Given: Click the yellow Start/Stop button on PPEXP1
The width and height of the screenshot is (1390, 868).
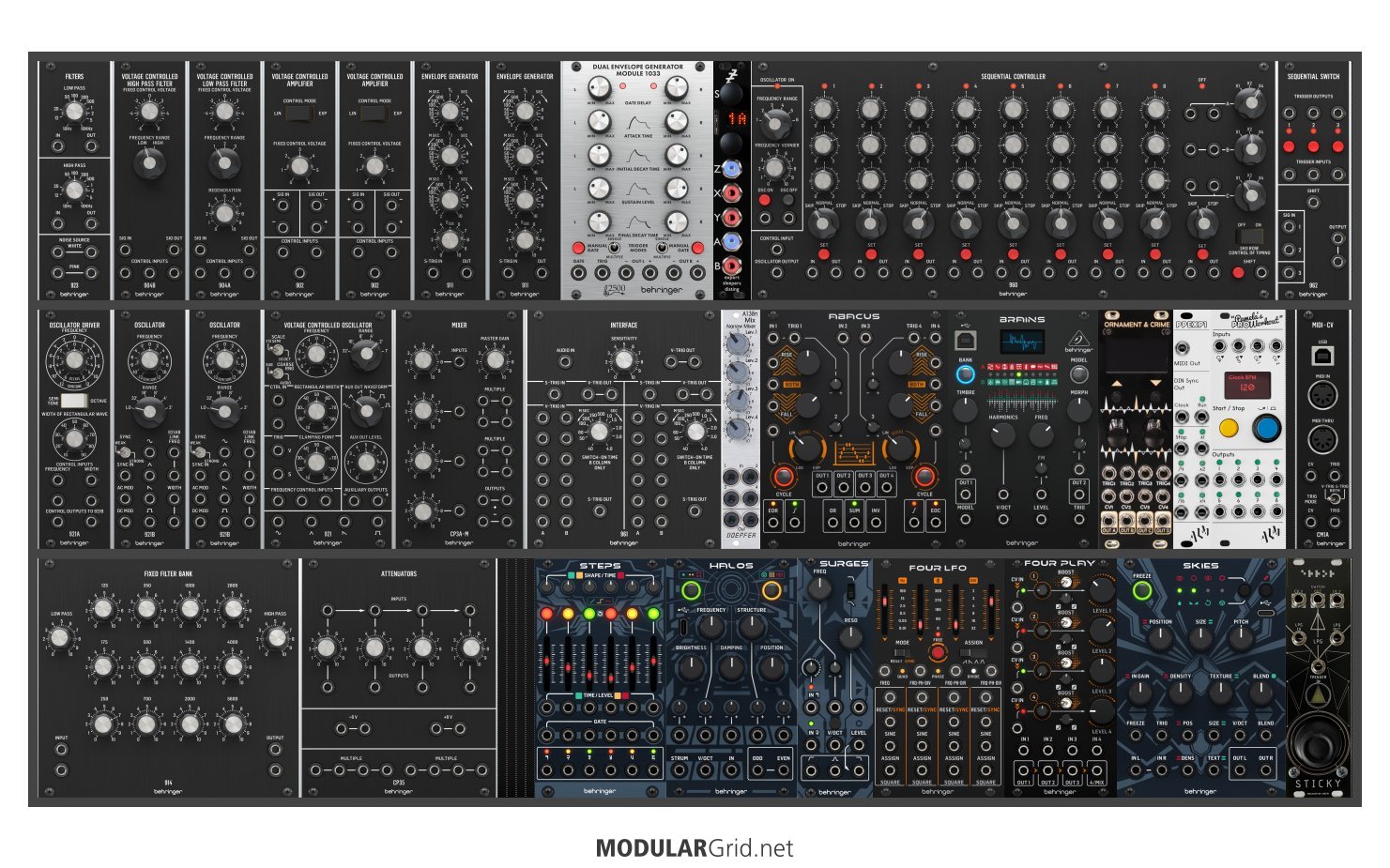Looking at the screenshot, I should click(1228, 429).
